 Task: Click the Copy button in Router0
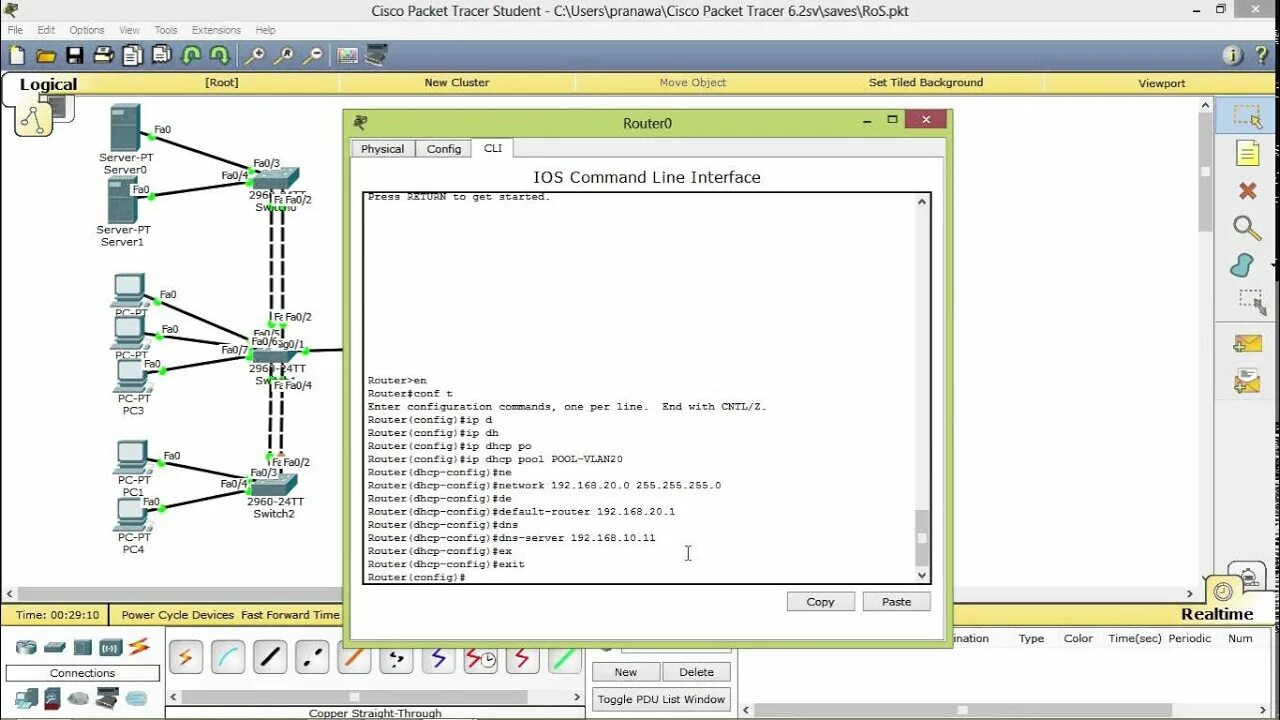tap(820, 602)
